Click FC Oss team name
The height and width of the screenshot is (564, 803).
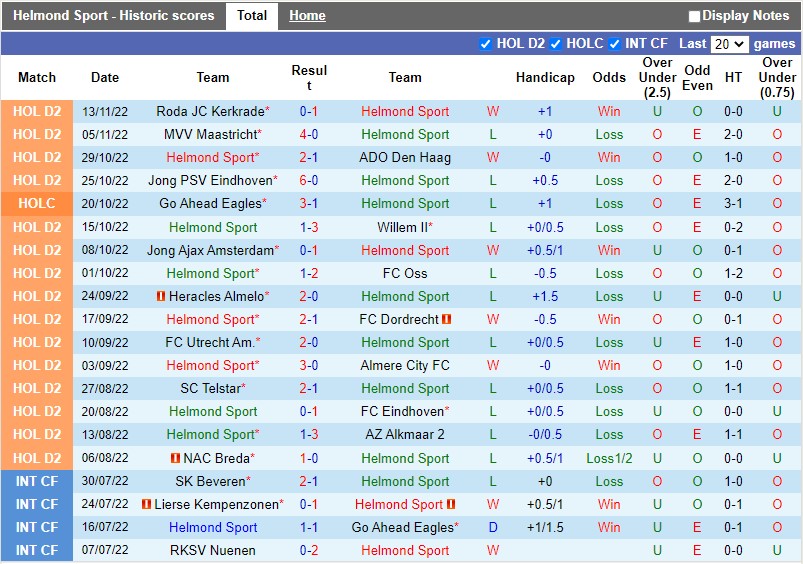[405, 273]
